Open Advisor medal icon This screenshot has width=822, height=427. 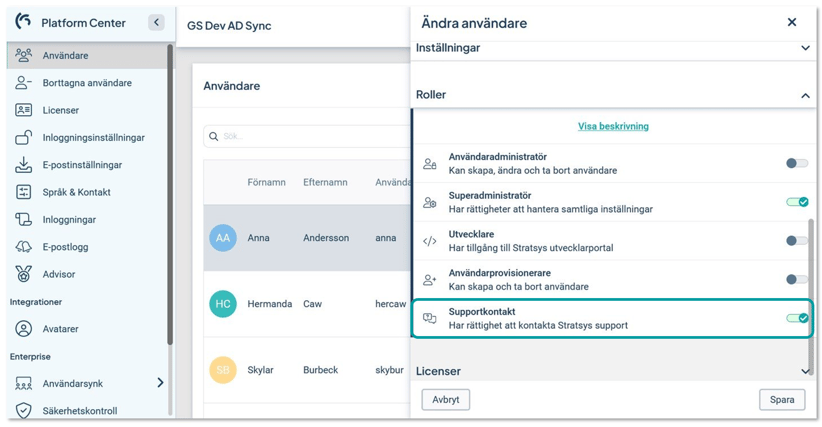[23, 274]
